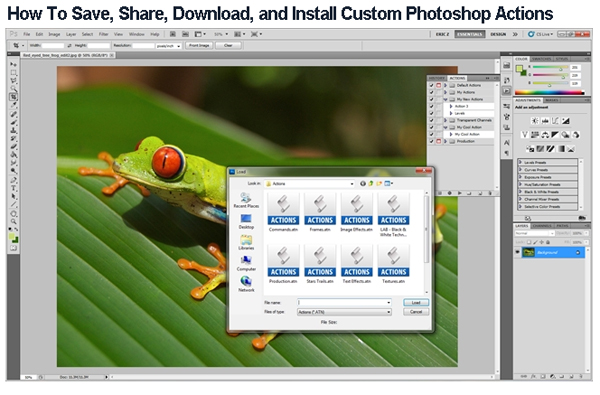Select the Move tool in the toolbox
This screenshot has height=395, width=600.
(x=13, y=64)
